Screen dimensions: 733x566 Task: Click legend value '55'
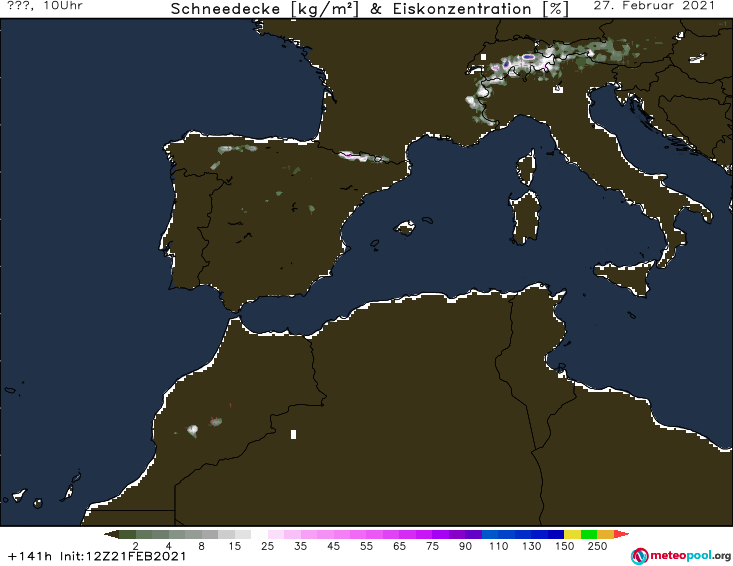pos(366,546)
